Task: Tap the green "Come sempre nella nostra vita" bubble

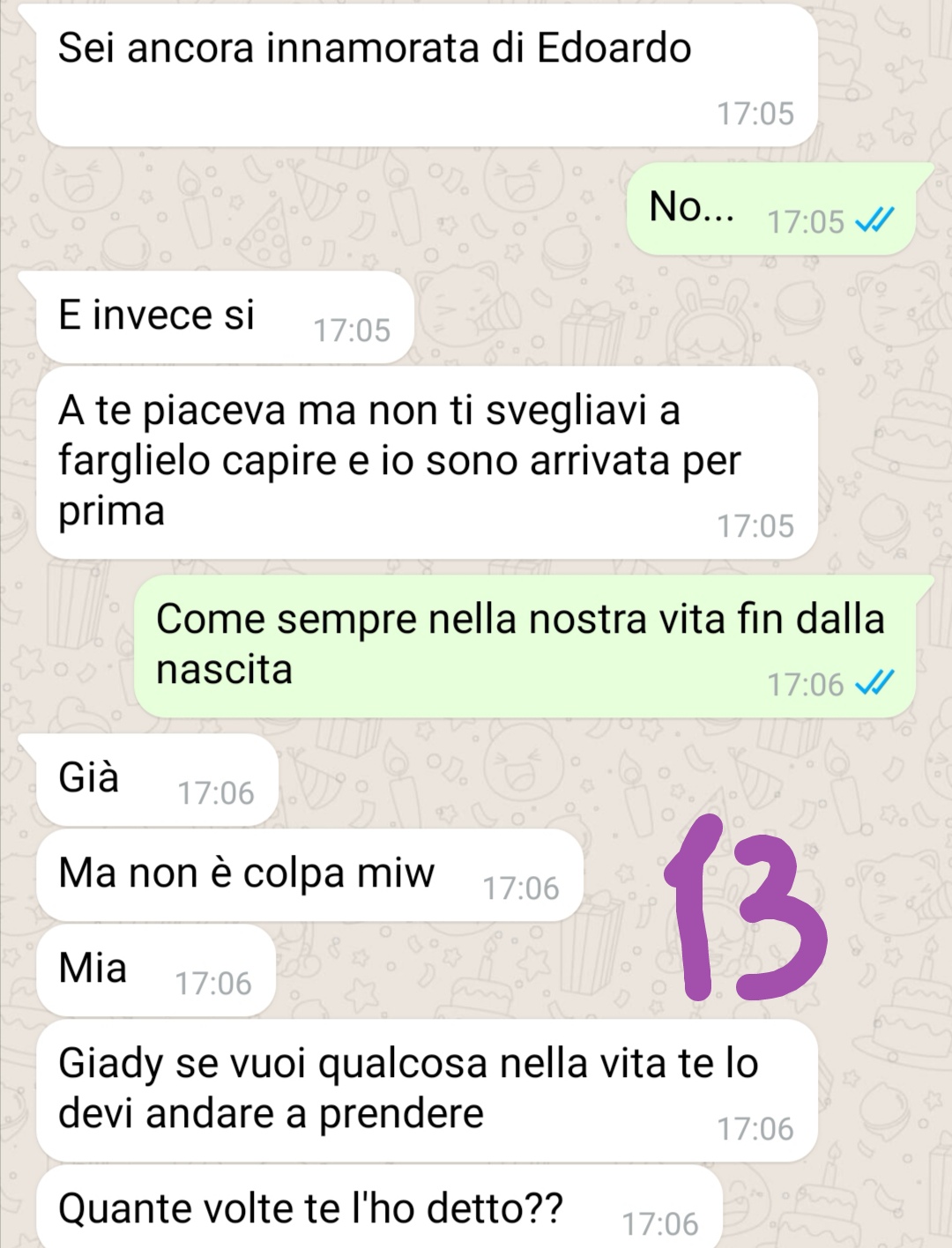Action: [524, 647]
